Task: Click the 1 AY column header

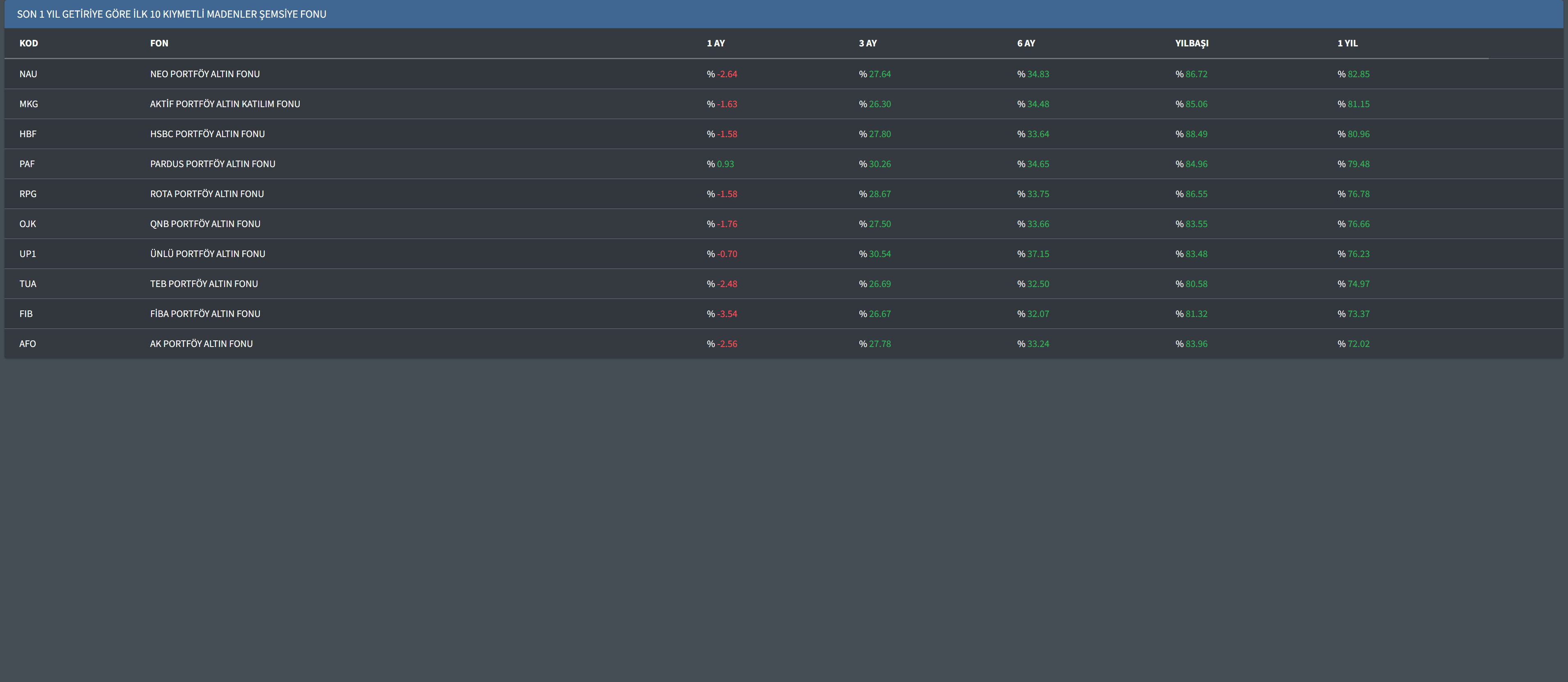Action: click(715, 43)
